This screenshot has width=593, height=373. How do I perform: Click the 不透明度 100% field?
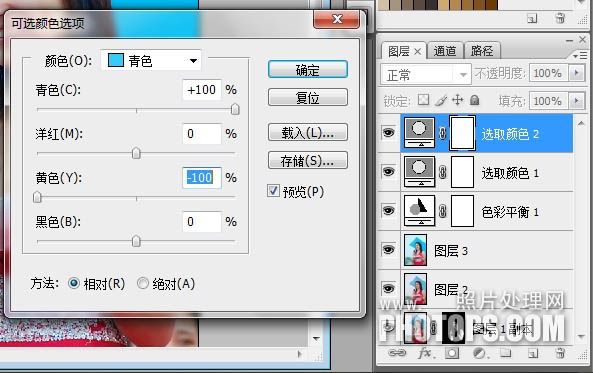tap(549, 73)
